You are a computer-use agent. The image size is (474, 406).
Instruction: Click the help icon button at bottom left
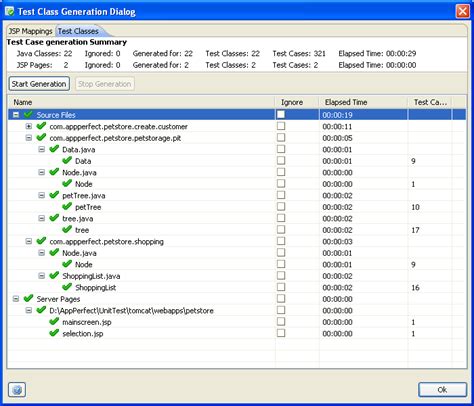point(17,389)
